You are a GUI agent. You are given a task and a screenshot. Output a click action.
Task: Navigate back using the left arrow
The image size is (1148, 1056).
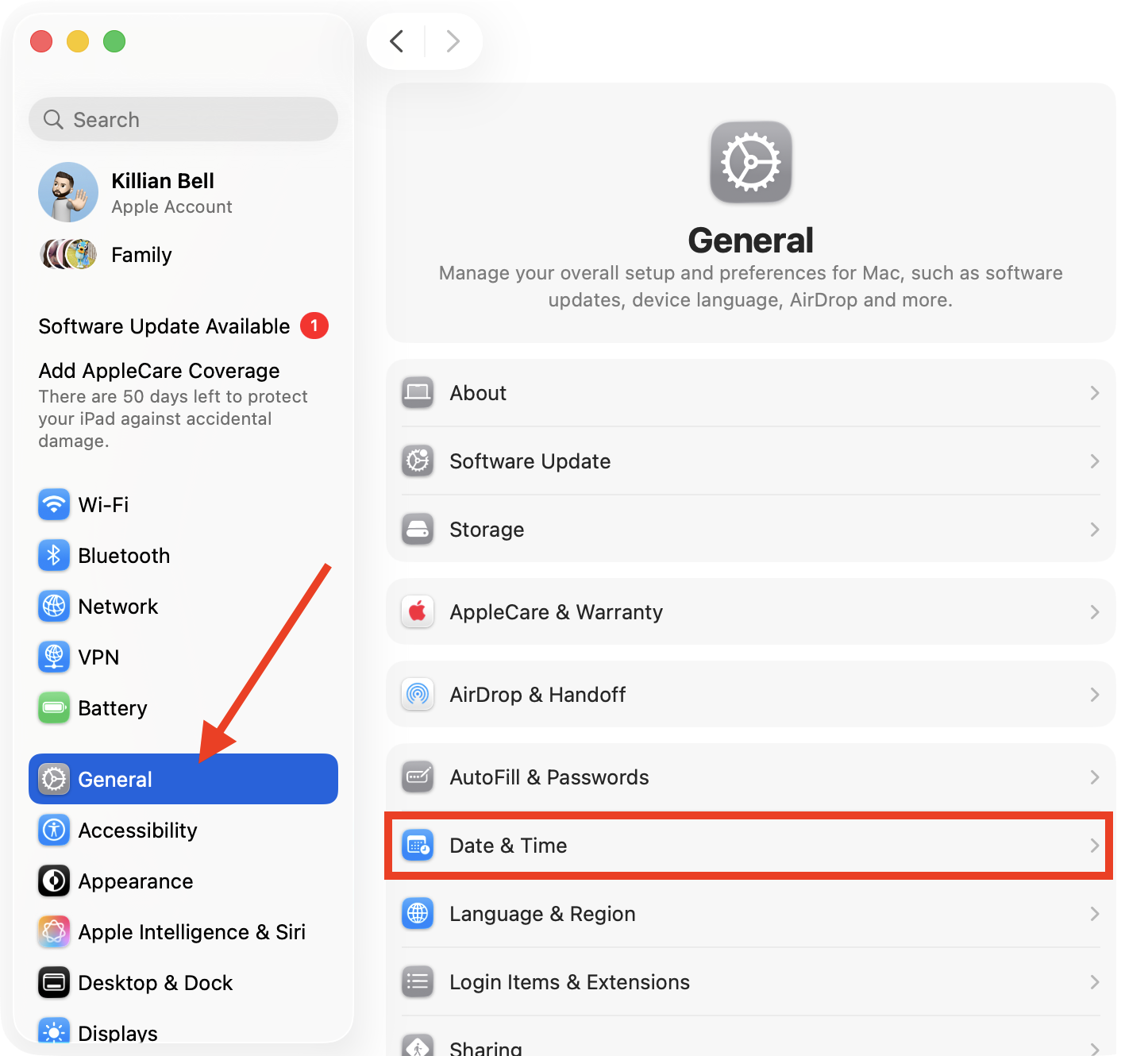tap(396, 41)
